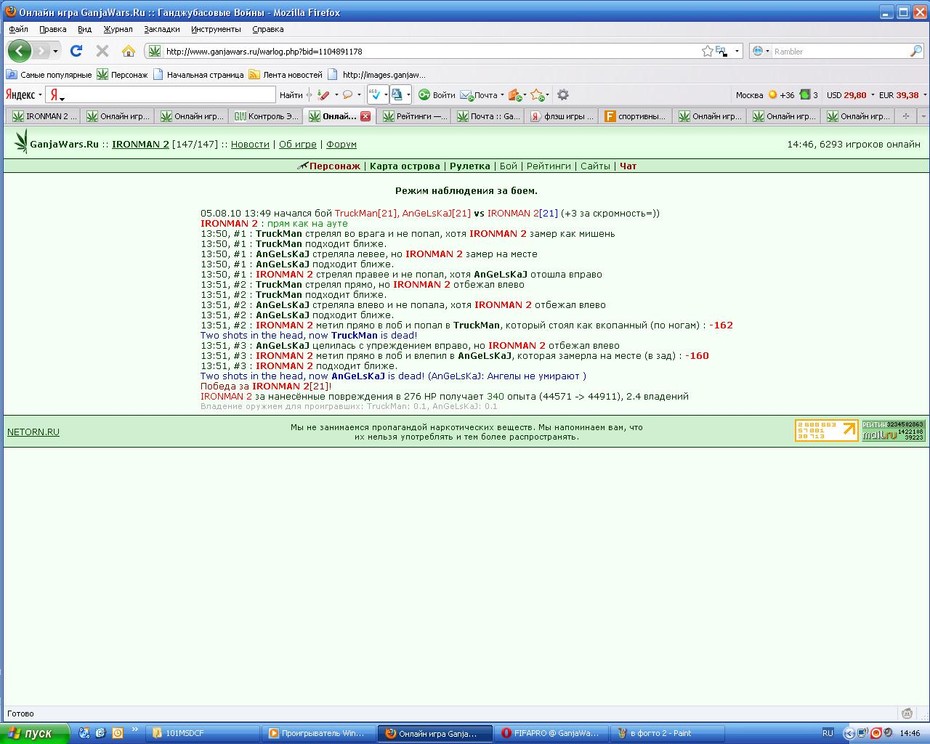Click the orange arrow counter banner

click(x=826, y=431)
